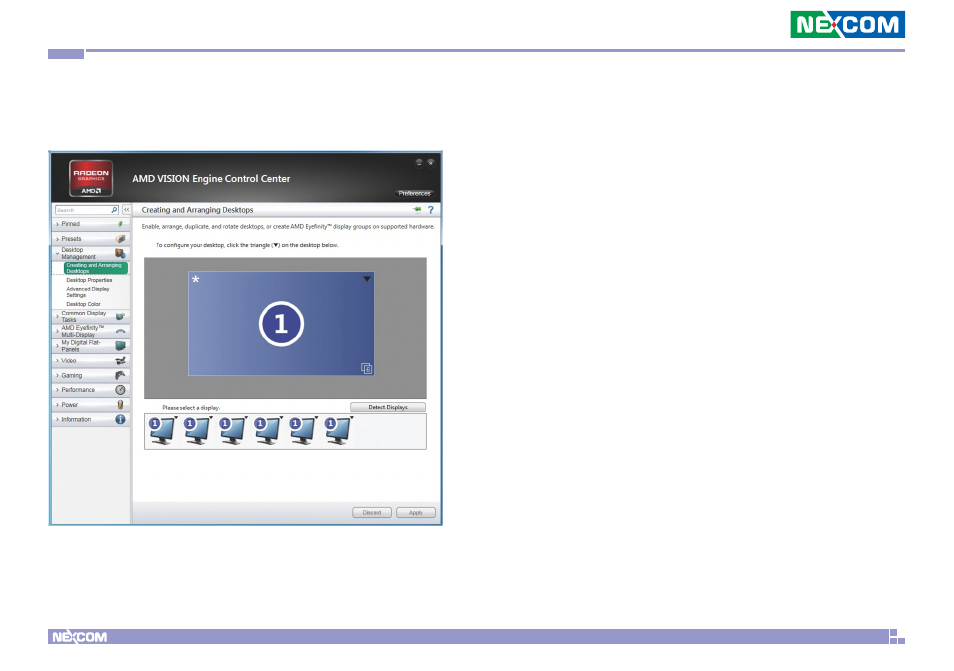
Task: Click the pin icon on the Pinned row
Action: point(120,224)
